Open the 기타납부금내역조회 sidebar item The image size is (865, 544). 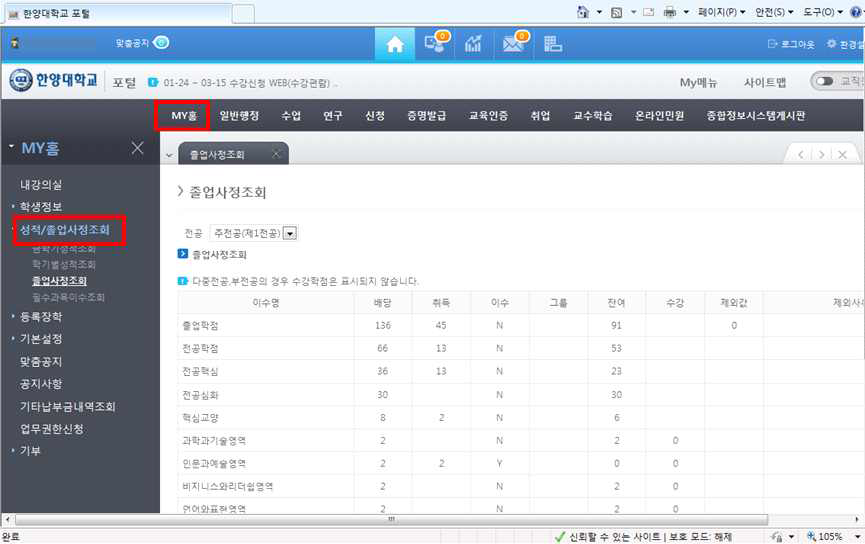coord(68,406)
